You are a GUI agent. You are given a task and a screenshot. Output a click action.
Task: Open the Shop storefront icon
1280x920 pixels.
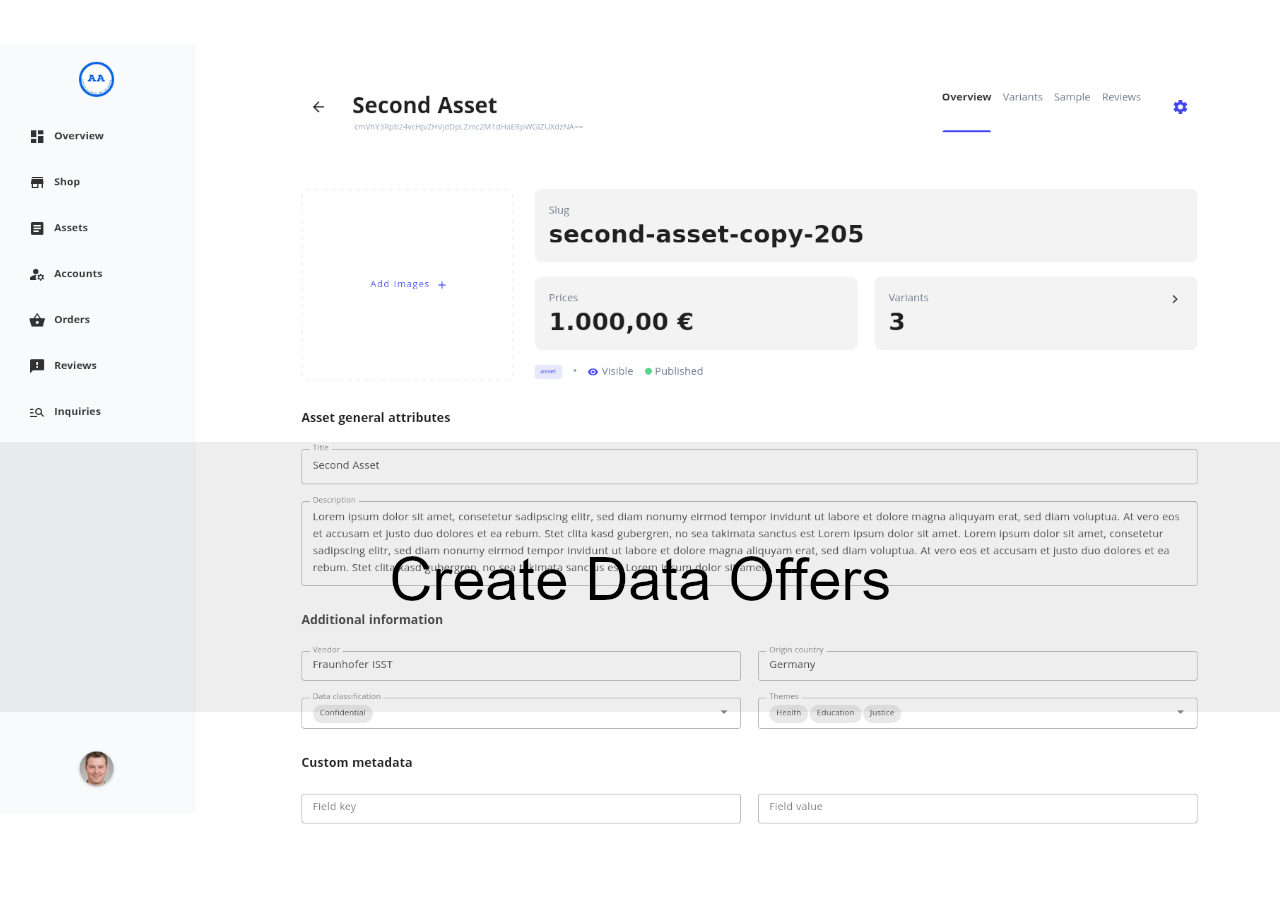point(37,182)
